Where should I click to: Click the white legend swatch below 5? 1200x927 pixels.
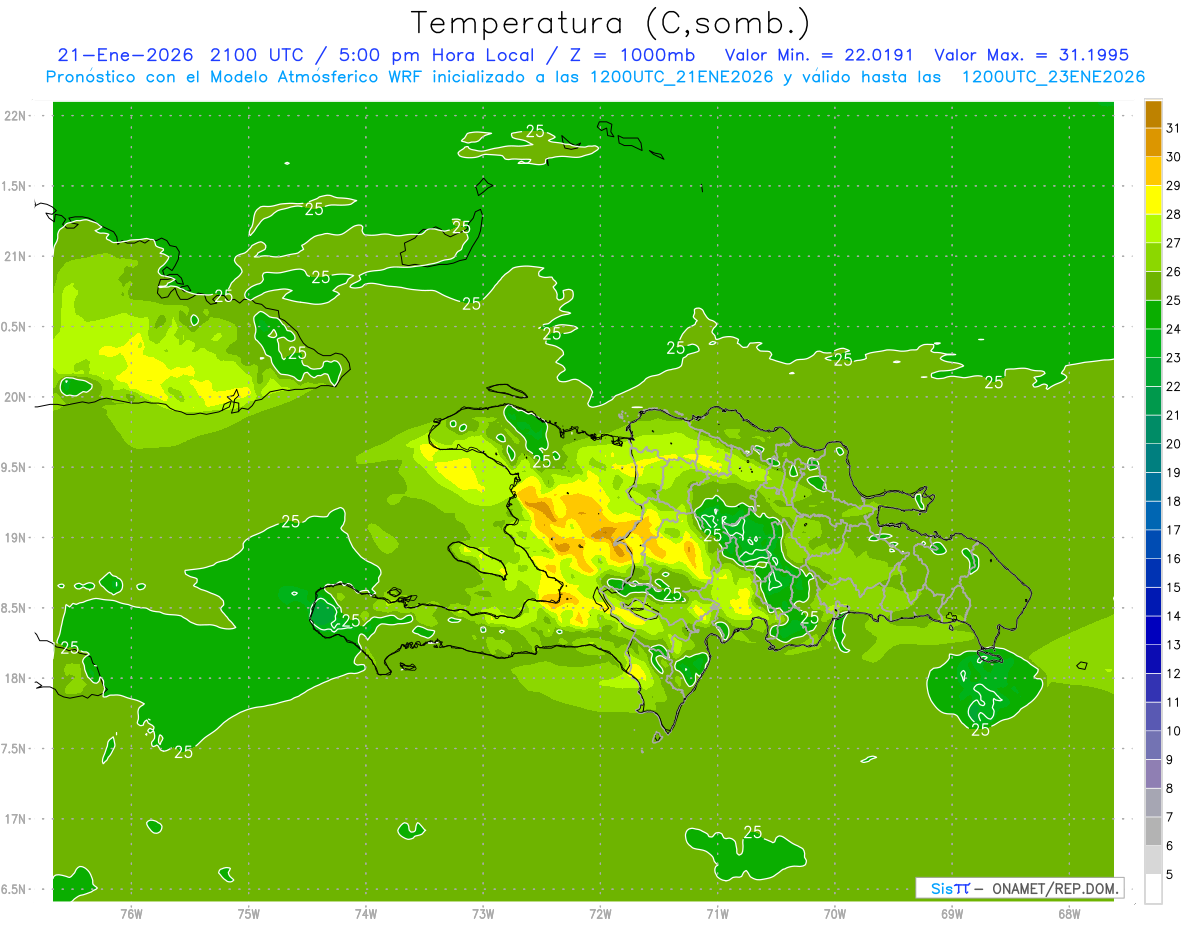click(1153, 889)
